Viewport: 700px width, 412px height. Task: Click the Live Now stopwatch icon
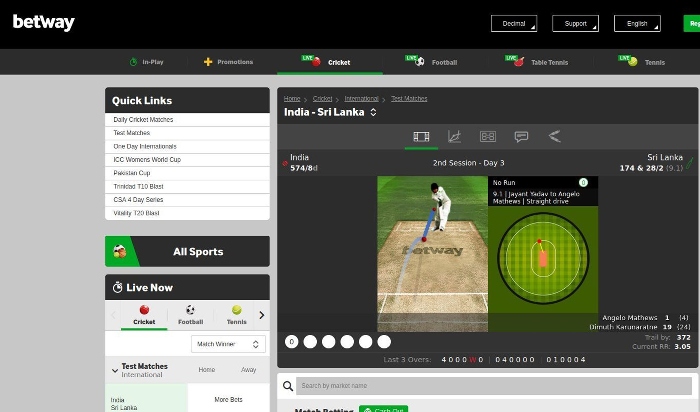click(x=117, y=287)
